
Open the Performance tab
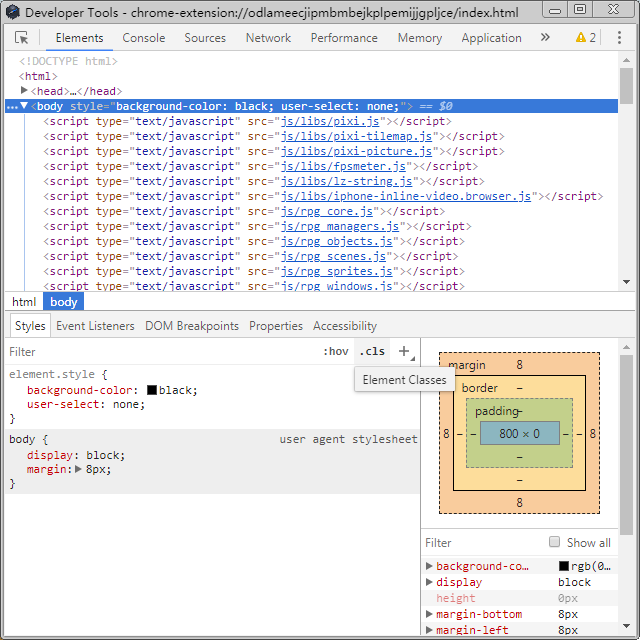coord(344,38)
